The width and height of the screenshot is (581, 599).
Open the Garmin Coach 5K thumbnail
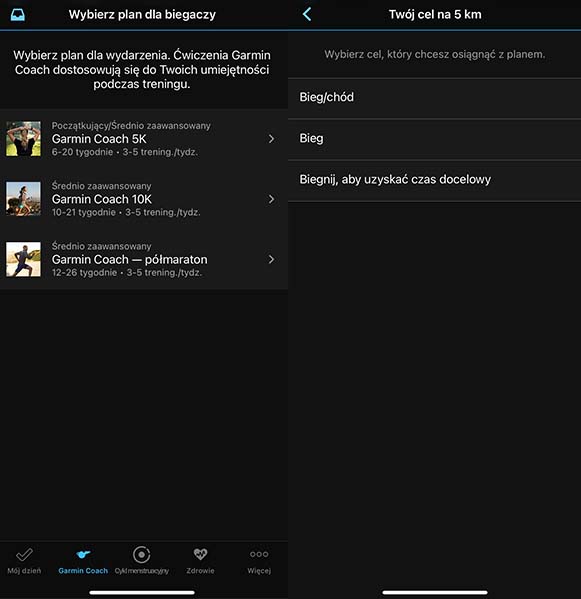tap(23, 139)
